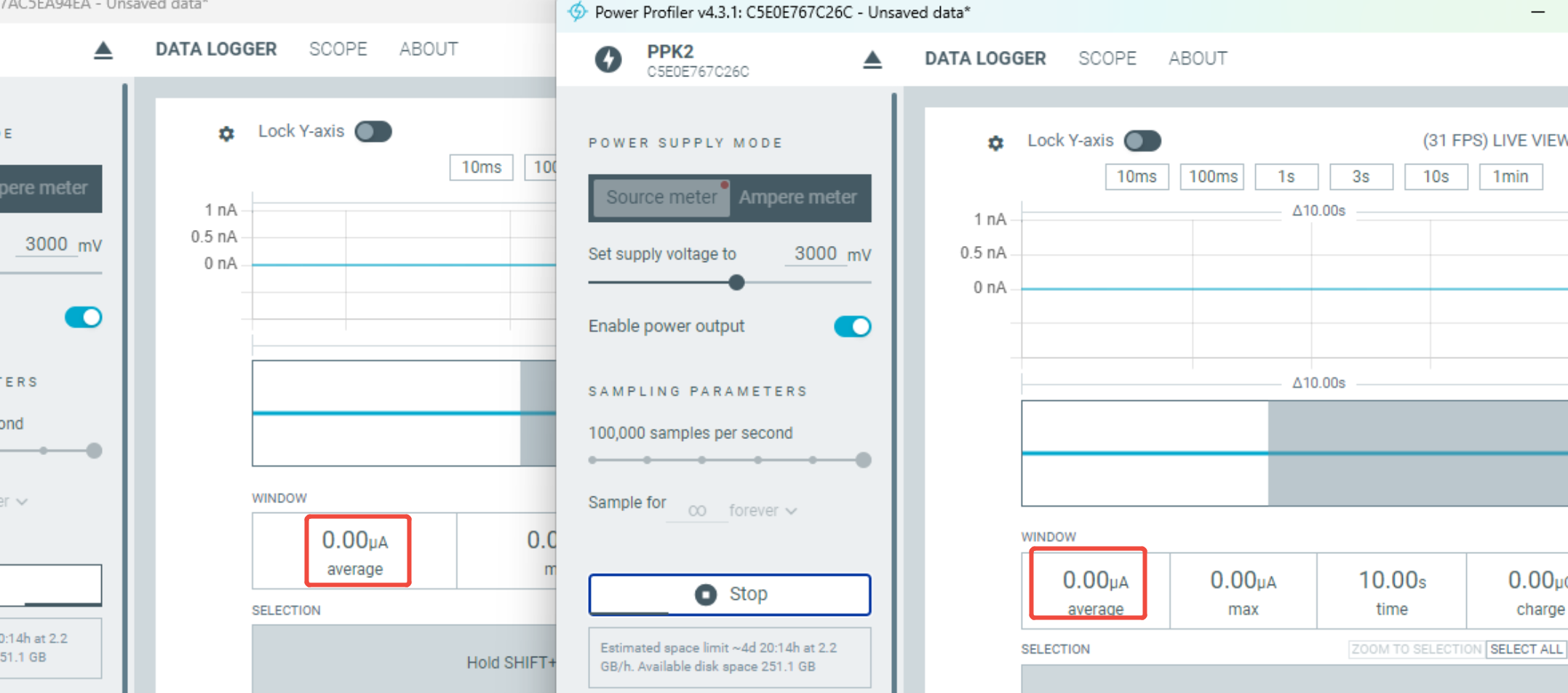This screenshot has width=1568, height=693.
Task: Set time window to 100ms
Action: coord(1213,177)
